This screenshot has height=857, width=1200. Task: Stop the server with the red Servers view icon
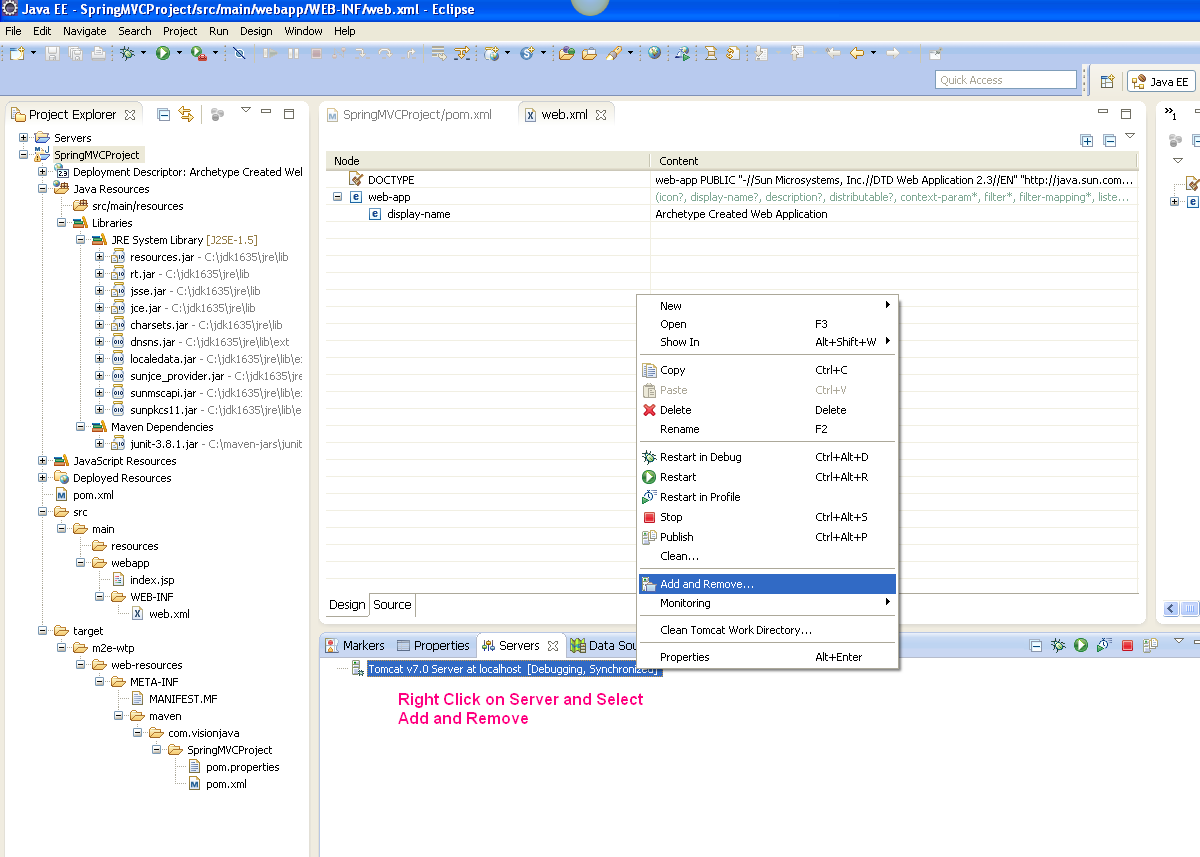1128,646
